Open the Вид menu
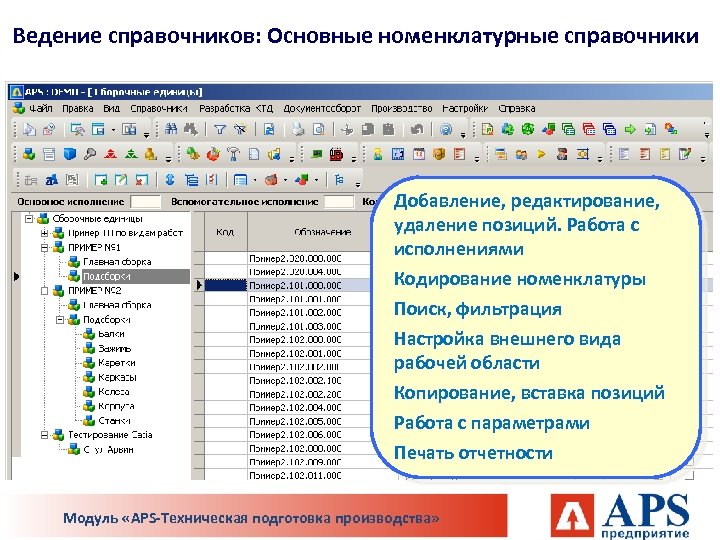Viewport: 720px width, 540px height. [111, 109]
